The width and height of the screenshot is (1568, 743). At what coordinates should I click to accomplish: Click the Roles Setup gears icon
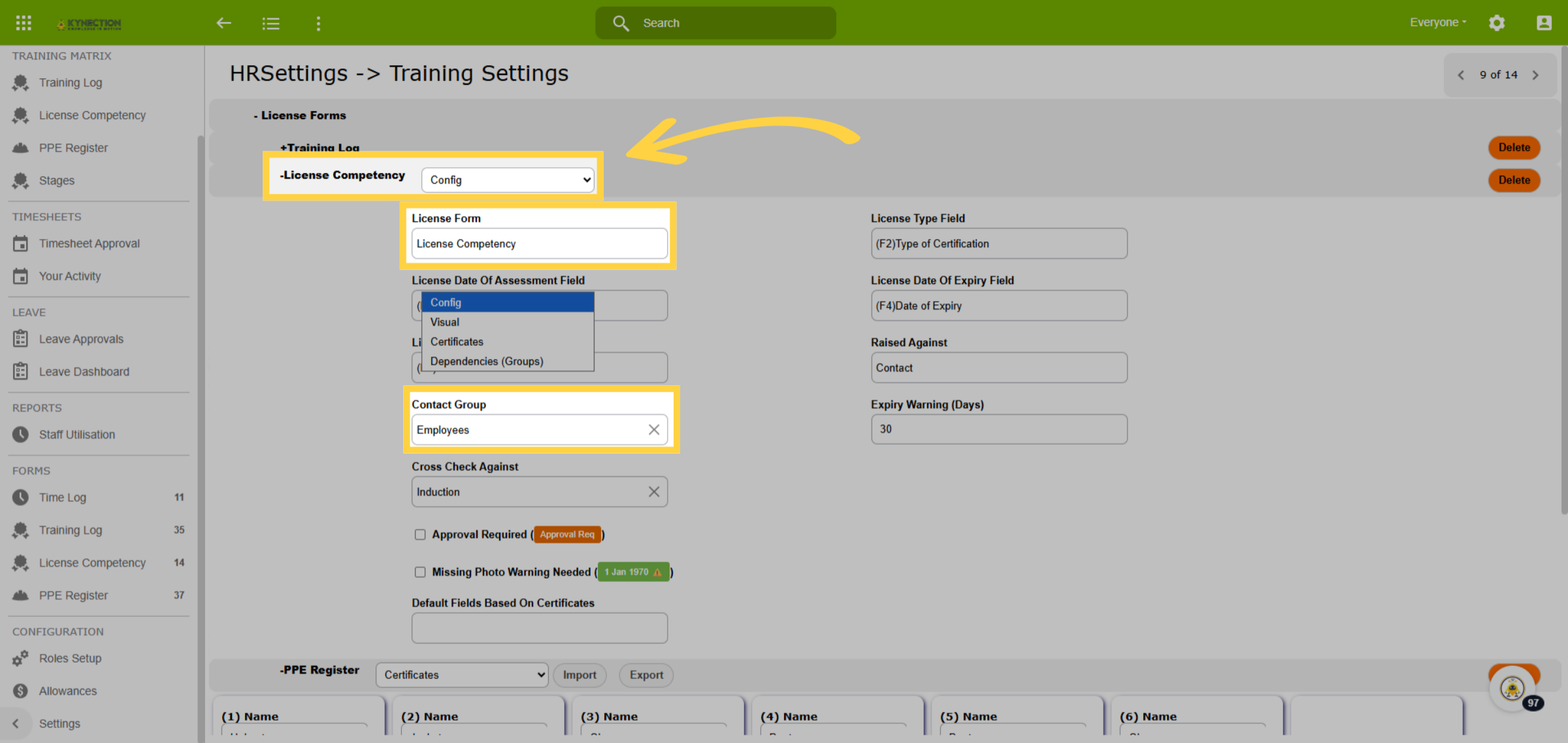20,658
